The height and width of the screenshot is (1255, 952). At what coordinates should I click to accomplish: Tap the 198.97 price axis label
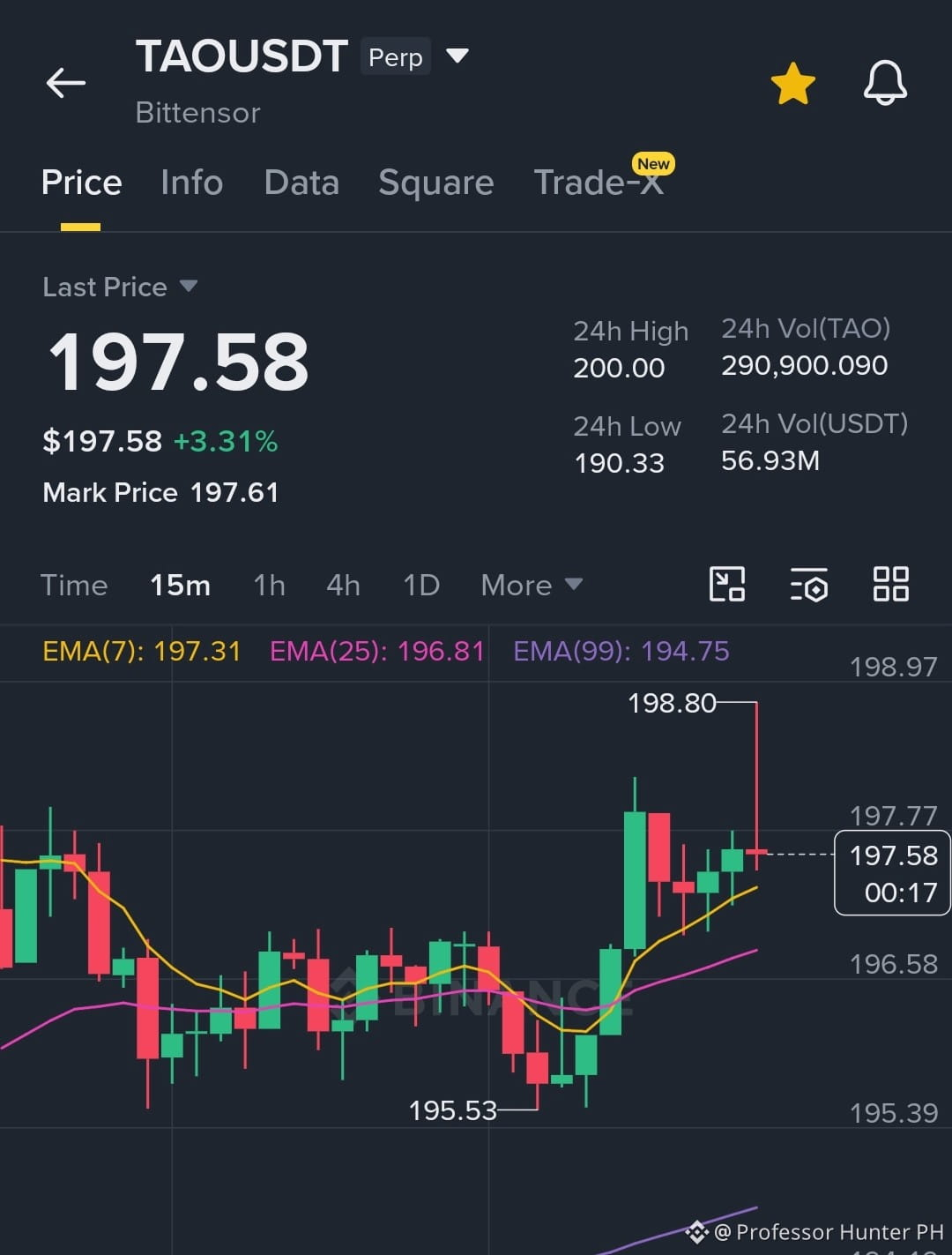pyautogui.click(x=893, y=667)
